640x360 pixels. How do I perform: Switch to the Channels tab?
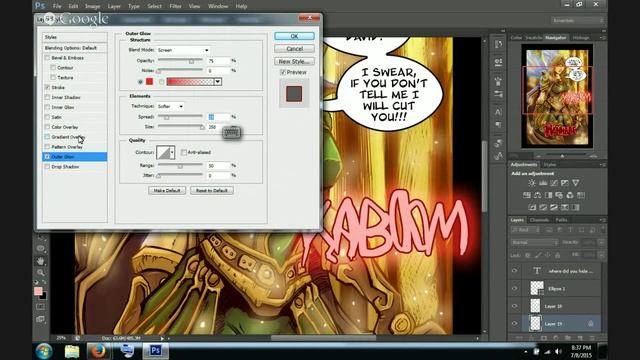pos(539,220)
